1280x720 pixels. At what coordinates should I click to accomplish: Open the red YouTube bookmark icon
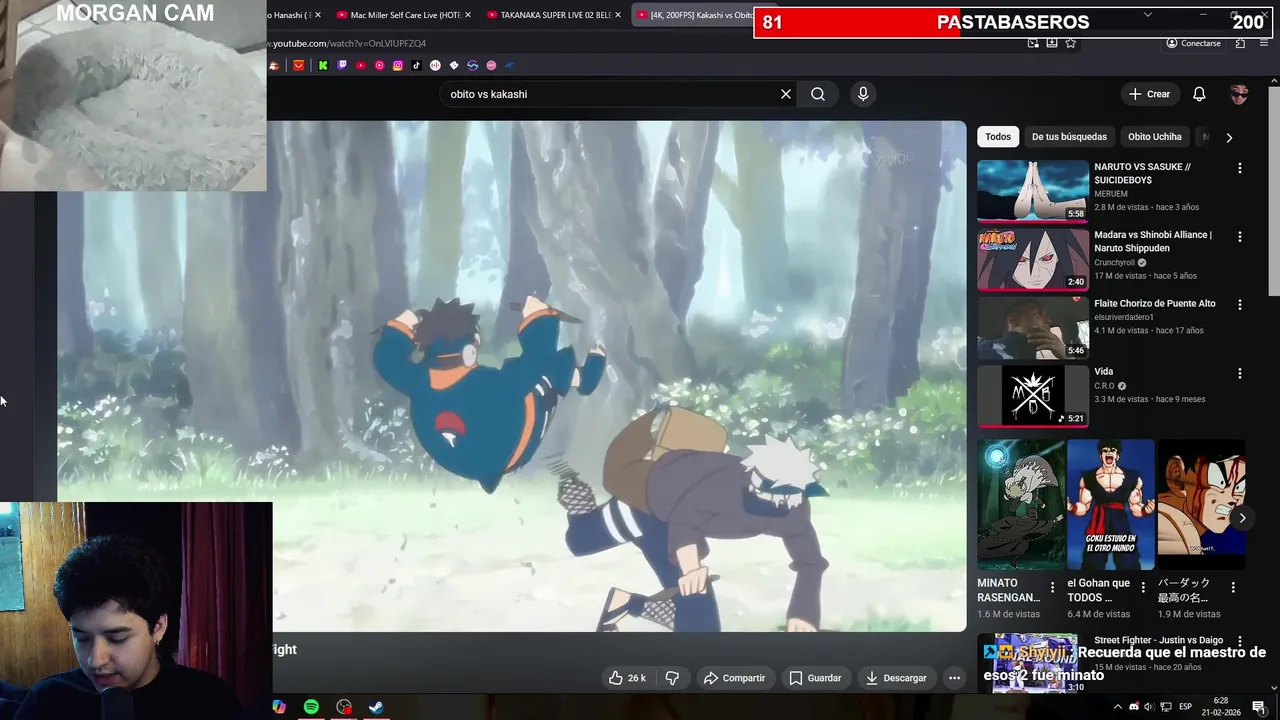click(360, 65)
